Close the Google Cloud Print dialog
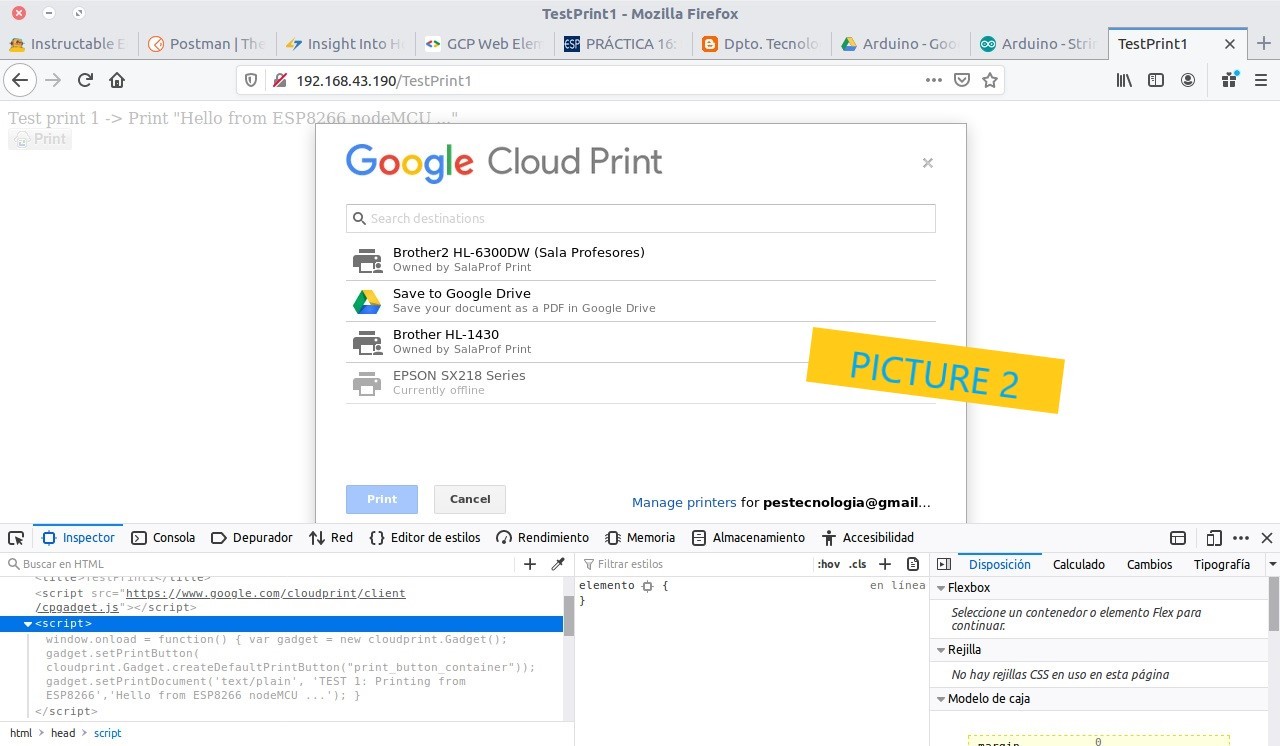 (x=928, y=163)
